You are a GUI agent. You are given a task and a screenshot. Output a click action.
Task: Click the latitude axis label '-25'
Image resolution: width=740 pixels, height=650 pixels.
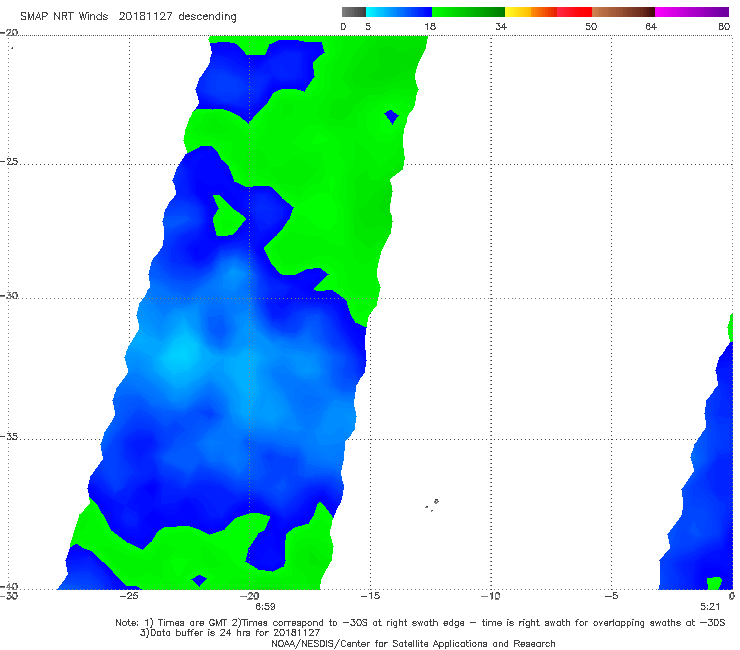[x=9, y=162]
